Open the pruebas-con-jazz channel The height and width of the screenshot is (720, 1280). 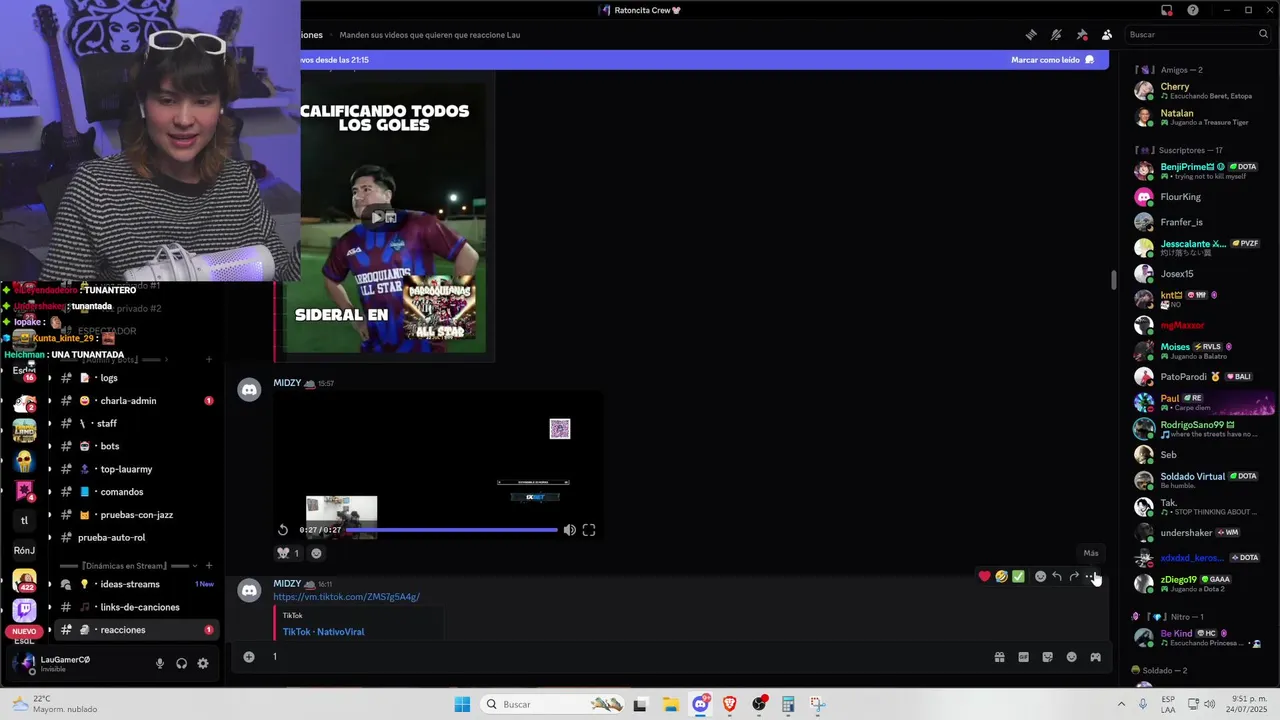point(135,515)
